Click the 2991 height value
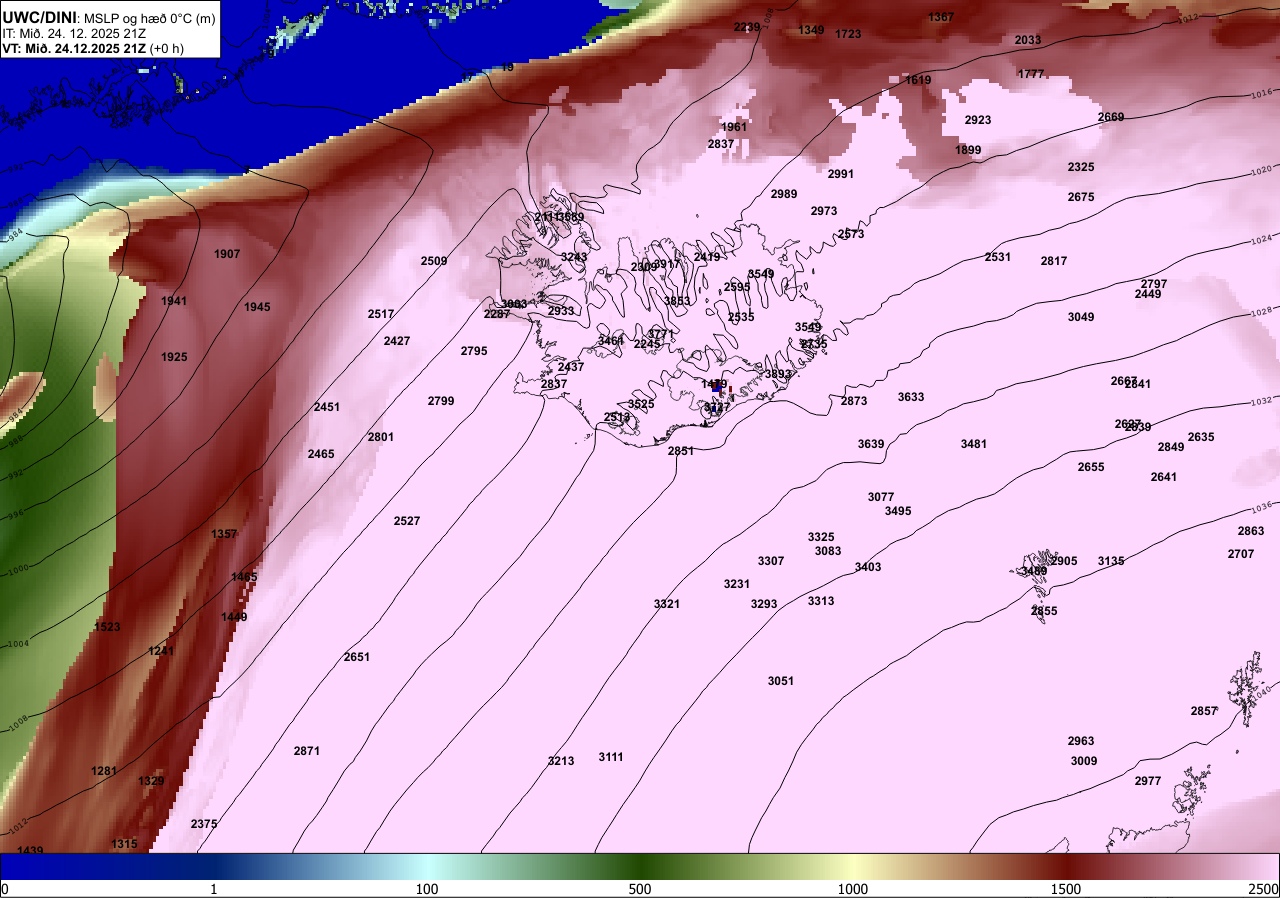Viewport: 1280px width, 898px height. 841,174
